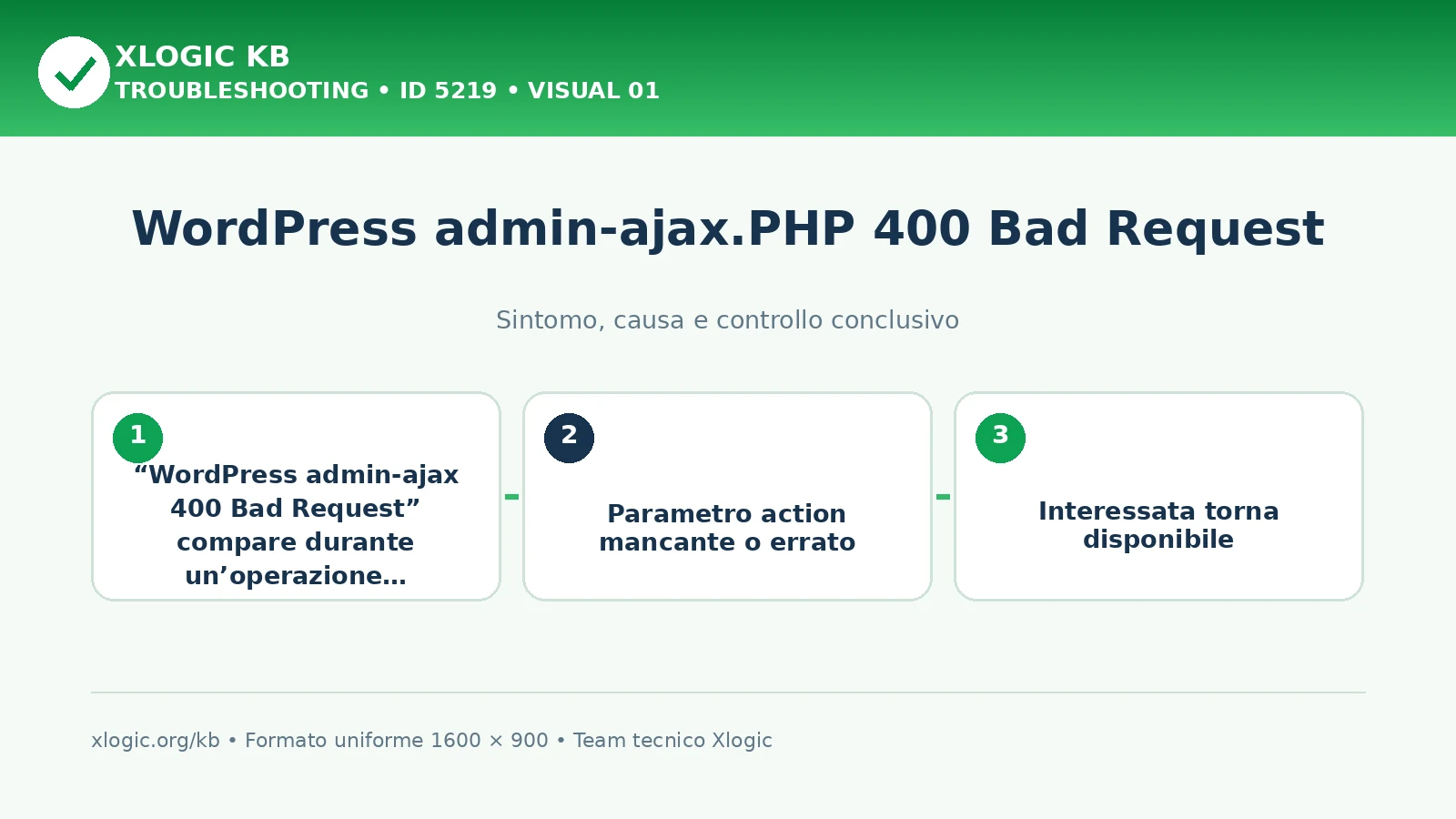
Task: Click the green step 3 badge
Action: (x=1000, y=438)
